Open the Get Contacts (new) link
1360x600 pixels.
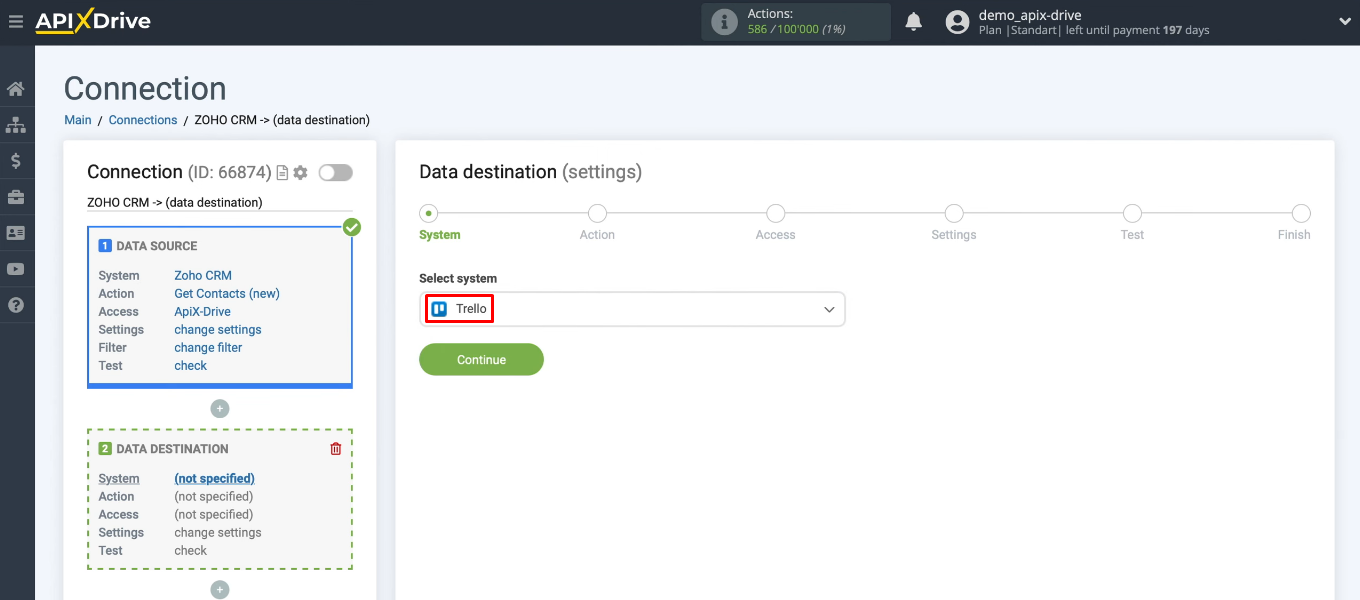226,293
